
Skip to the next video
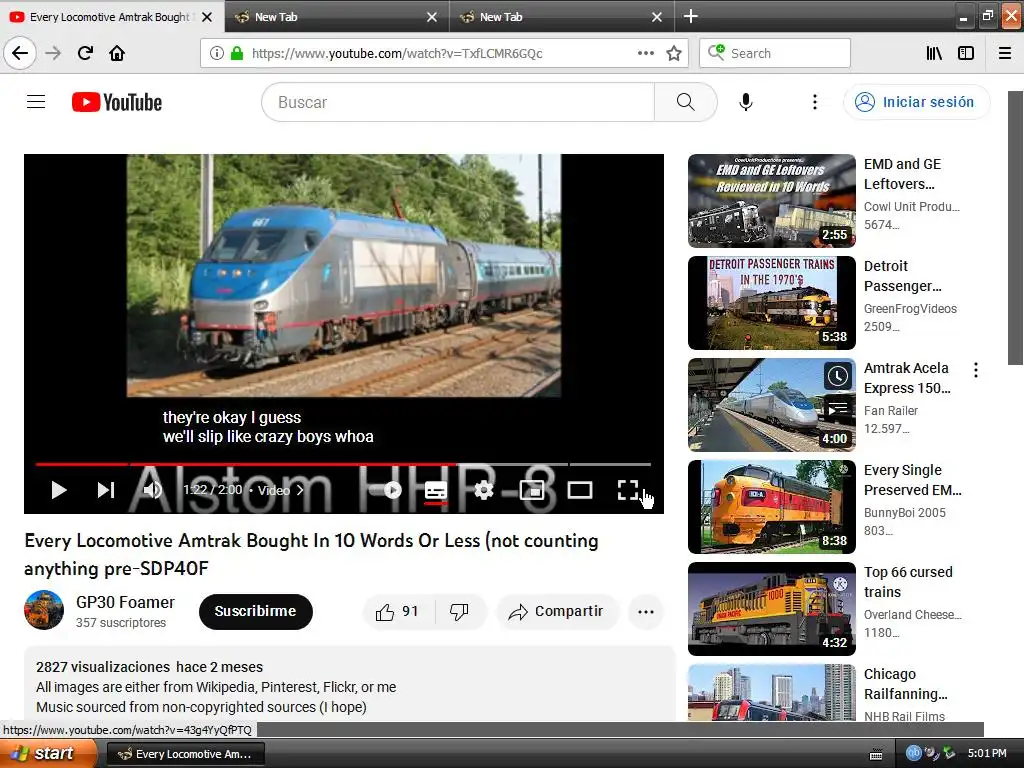click(106, 490)
